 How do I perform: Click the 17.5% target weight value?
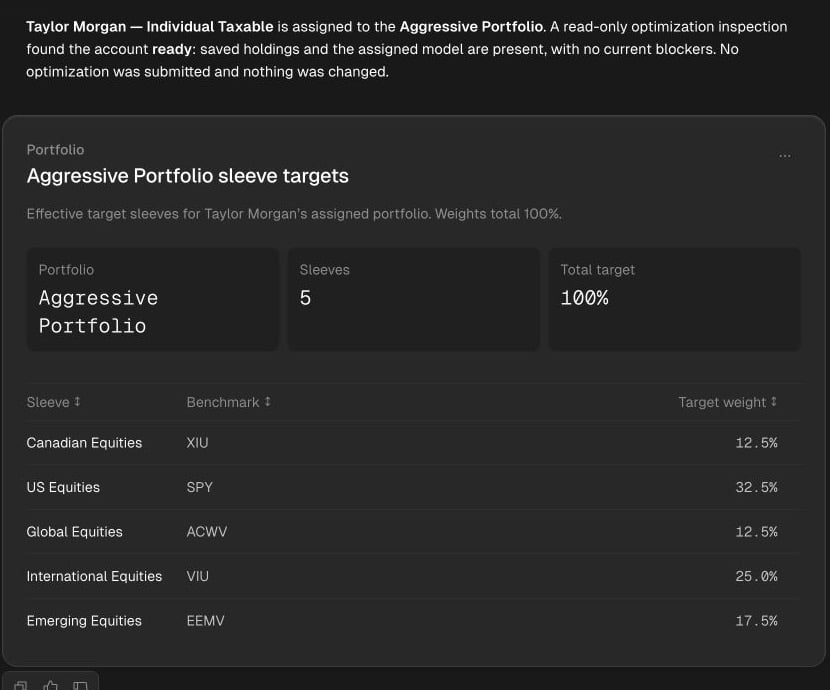tap(756, 621)
